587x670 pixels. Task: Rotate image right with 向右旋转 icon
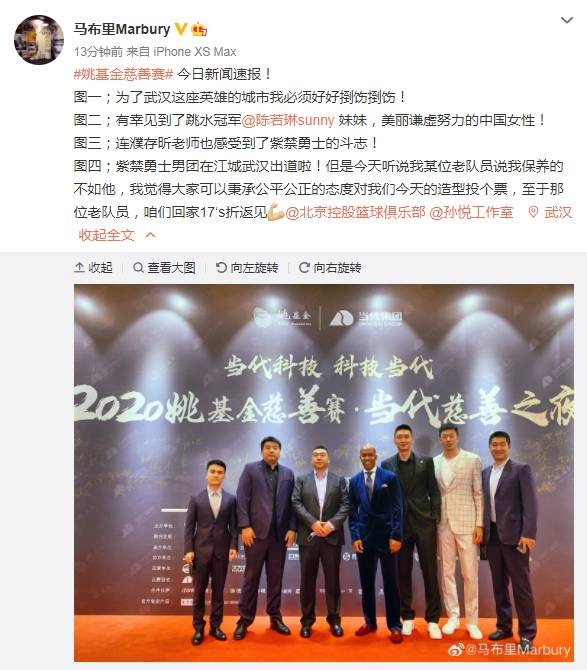point(304,267)
